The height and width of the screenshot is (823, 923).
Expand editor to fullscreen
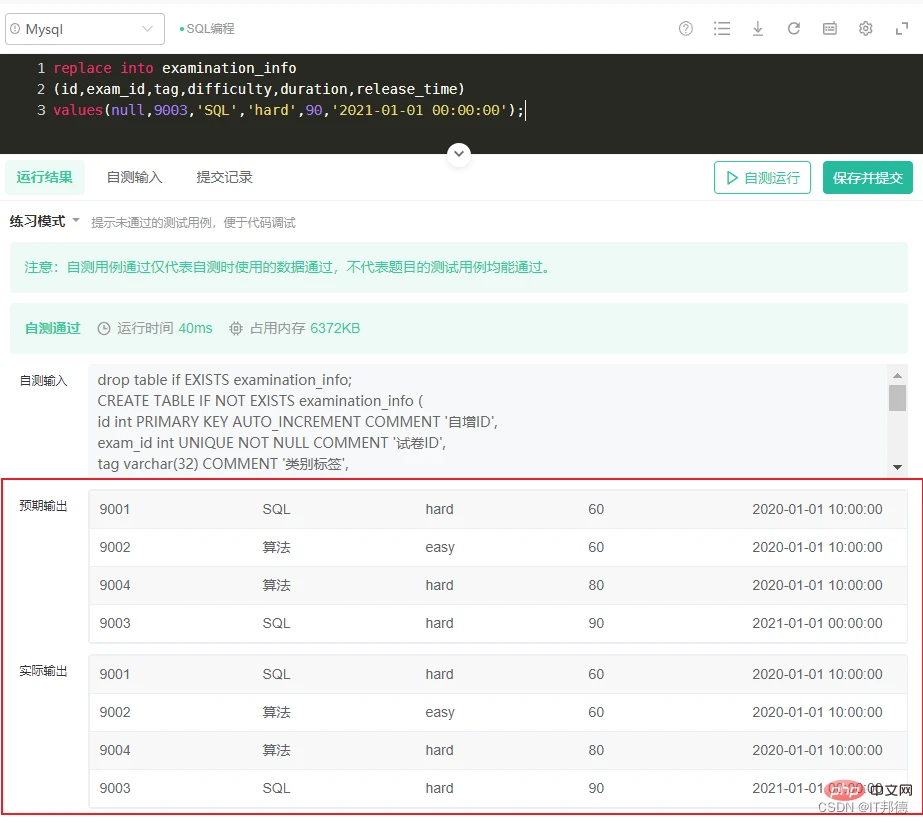pyautogui.click(x=901, y=28)
